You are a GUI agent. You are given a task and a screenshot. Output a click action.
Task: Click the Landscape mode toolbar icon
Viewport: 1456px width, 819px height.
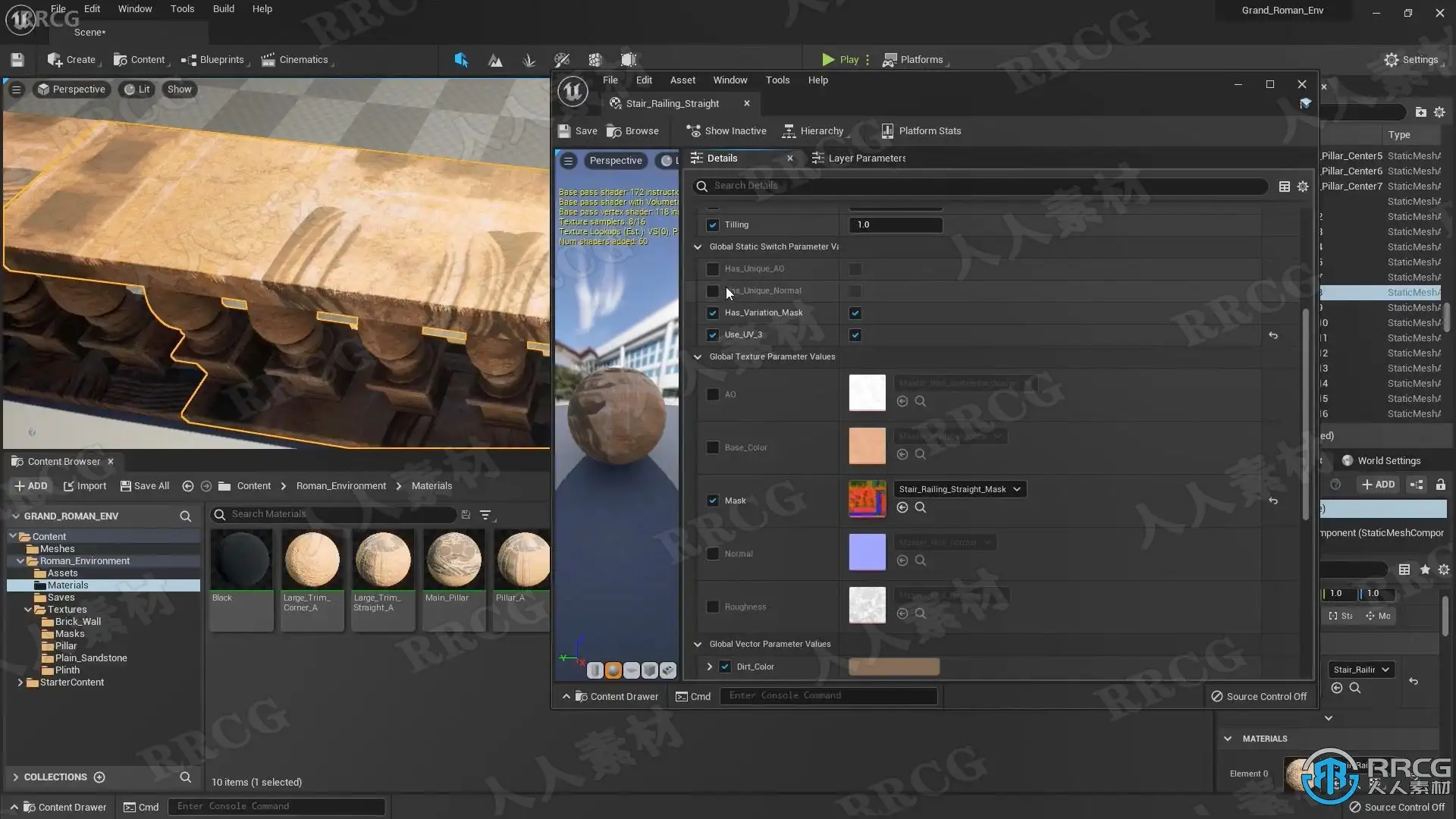(x=495, y=60)
